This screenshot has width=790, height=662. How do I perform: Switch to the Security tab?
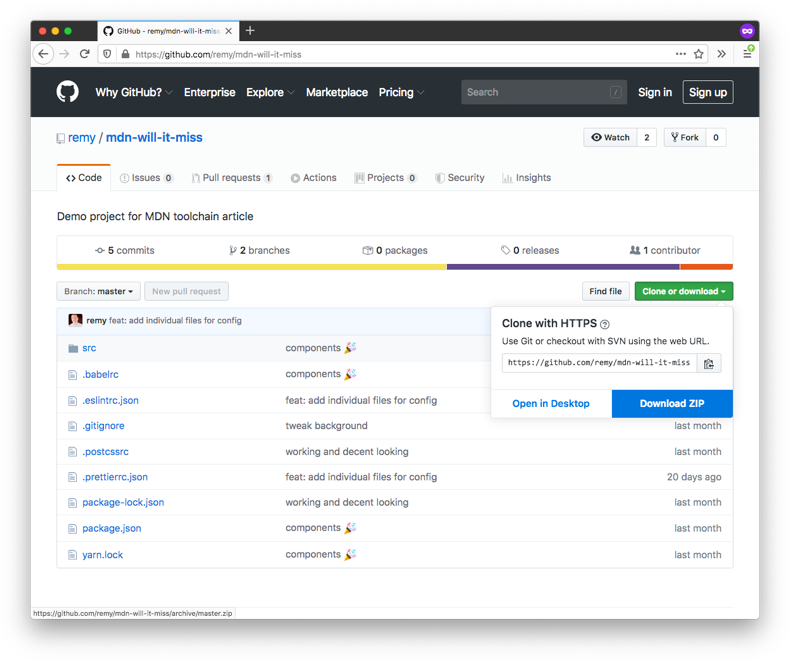coord(459,178)
